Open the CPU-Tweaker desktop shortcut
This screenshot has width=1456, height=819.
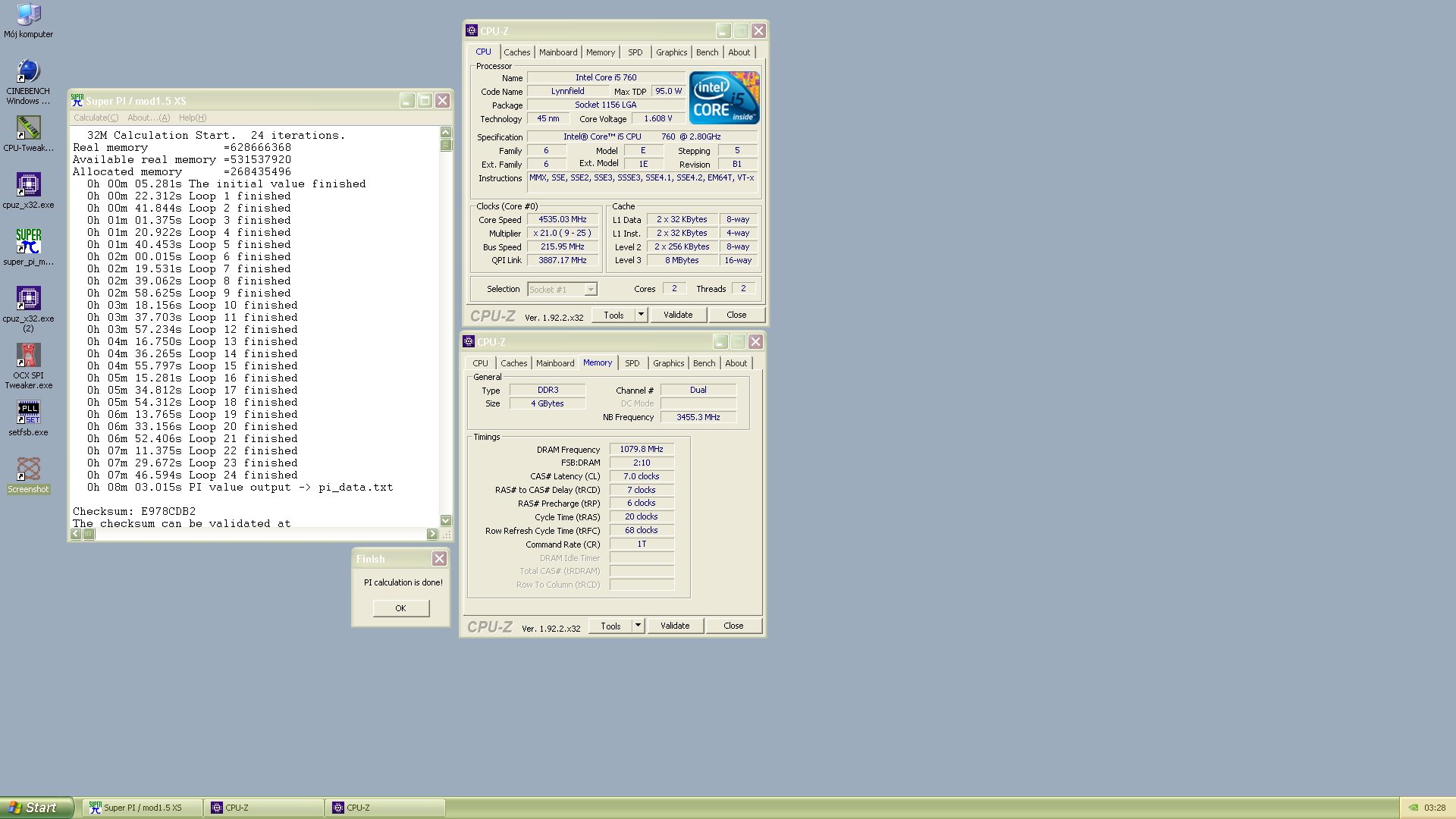point(28,134)
